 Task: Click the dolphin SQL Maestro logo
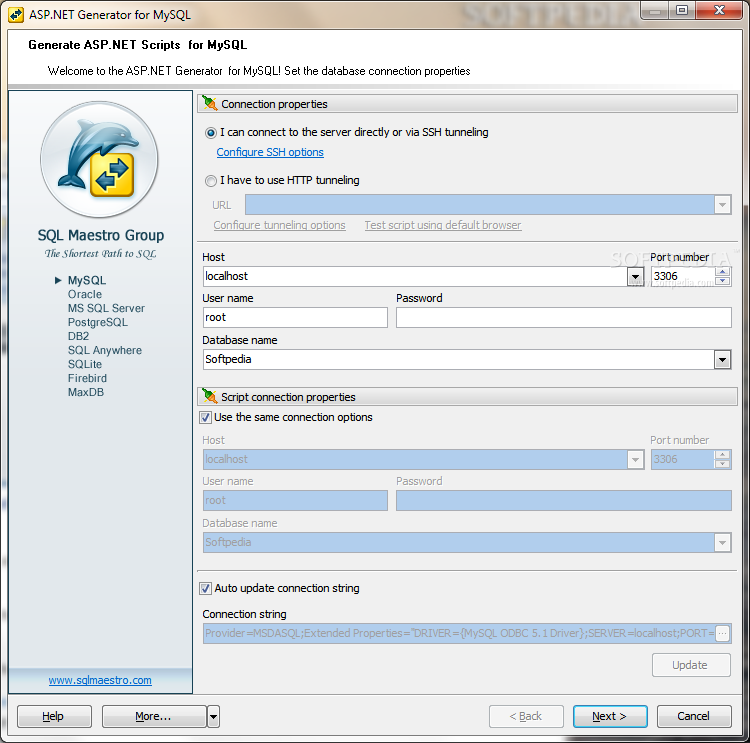pyautogui.click(x=99, y=159)
